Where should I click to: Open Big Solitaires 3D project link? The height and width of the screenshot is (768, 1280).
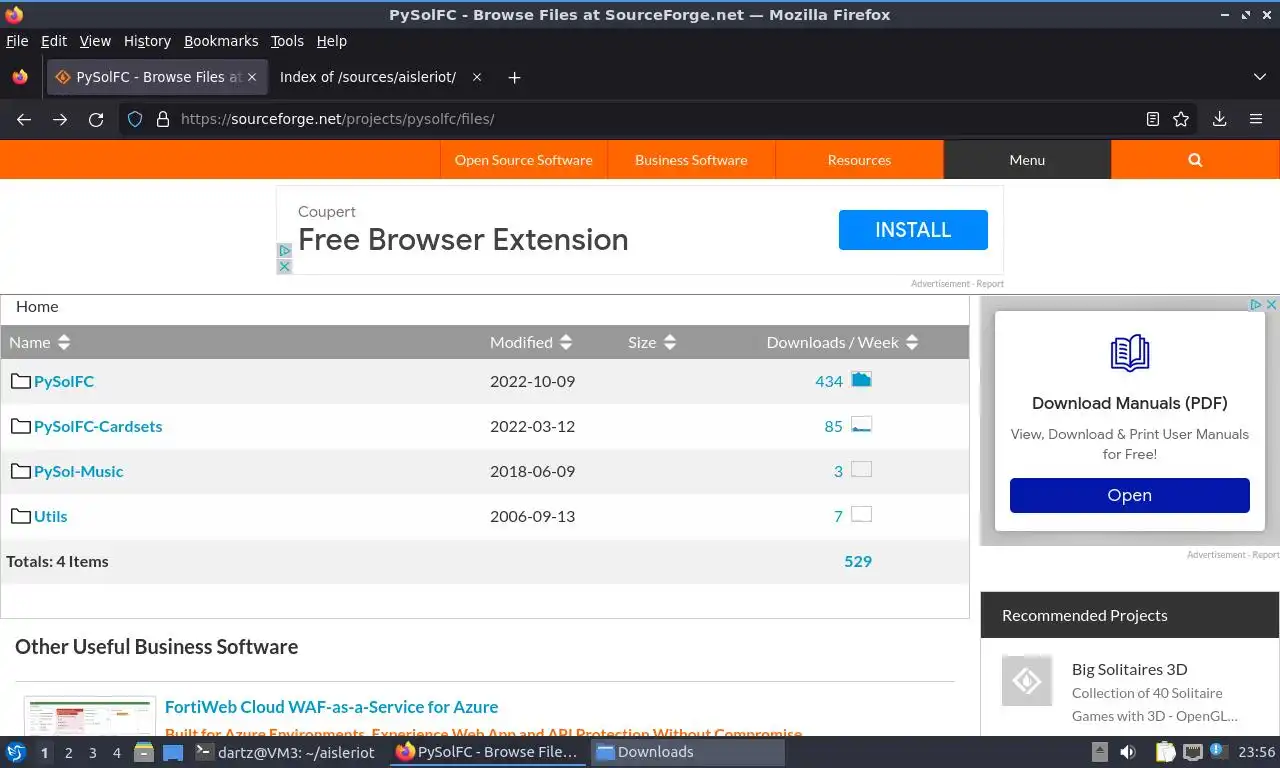1129,669
